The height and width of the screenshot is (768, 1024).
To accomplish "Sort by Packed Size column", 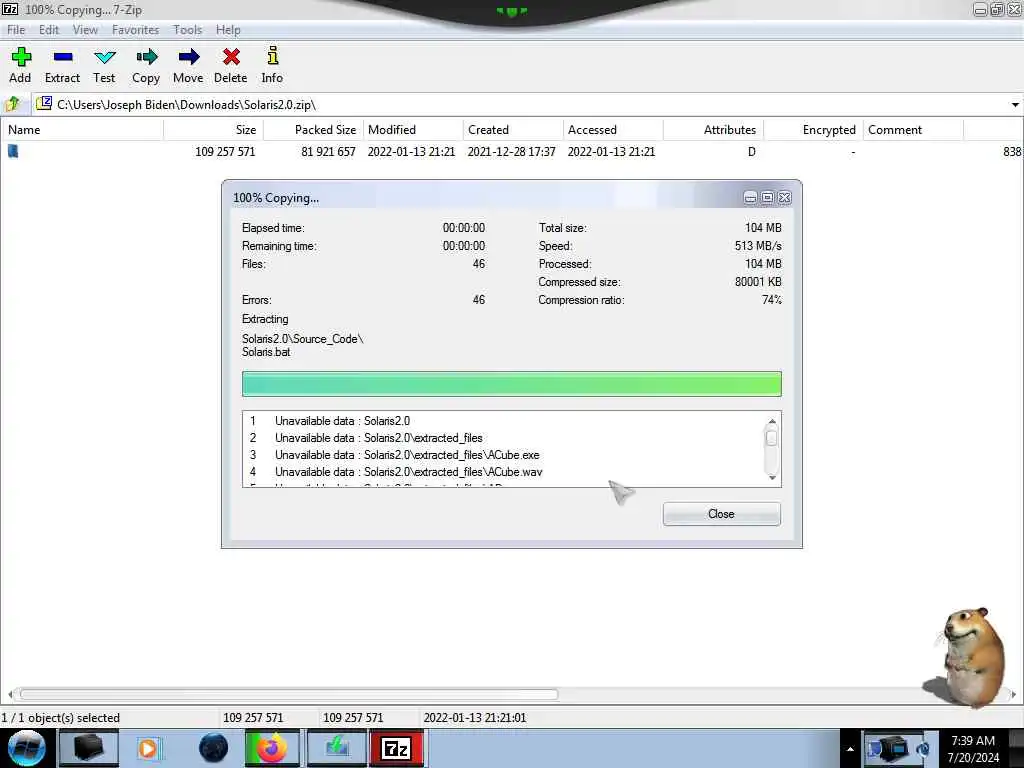I will click(x=313, y=129).
